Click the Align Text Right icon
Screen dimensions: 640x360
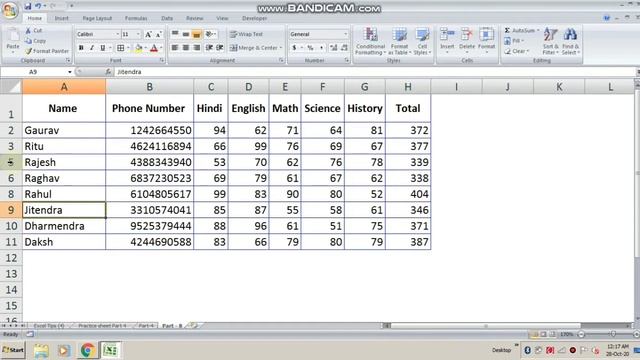point(196,48)
